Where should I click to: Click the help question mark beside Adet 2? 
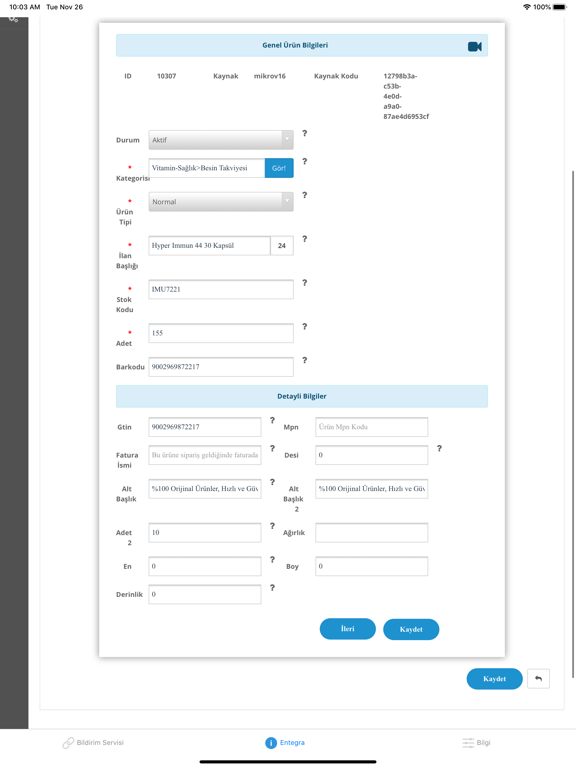(272, 526)
